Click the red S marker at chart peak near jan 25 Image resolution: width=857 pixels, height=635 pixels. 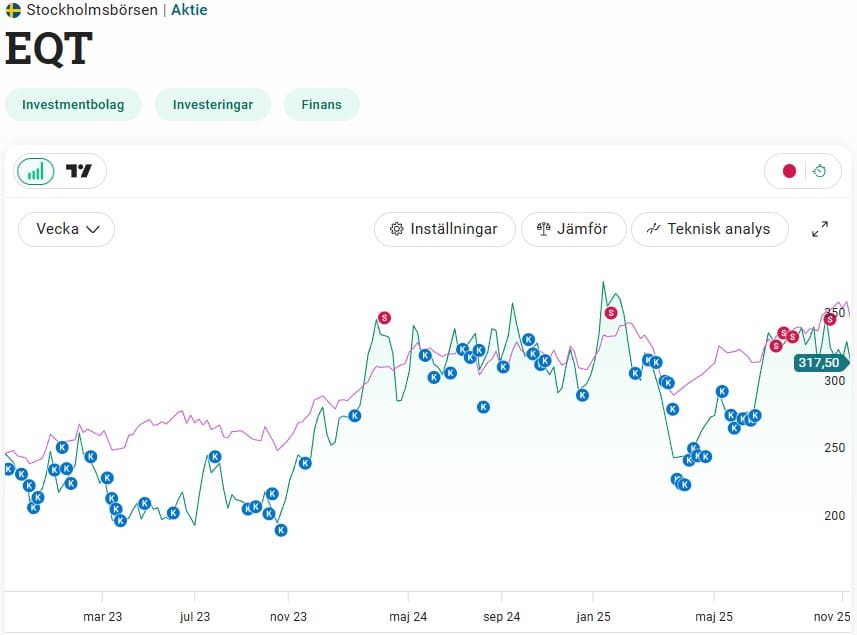pyautogui.click(x=611, y=313)
